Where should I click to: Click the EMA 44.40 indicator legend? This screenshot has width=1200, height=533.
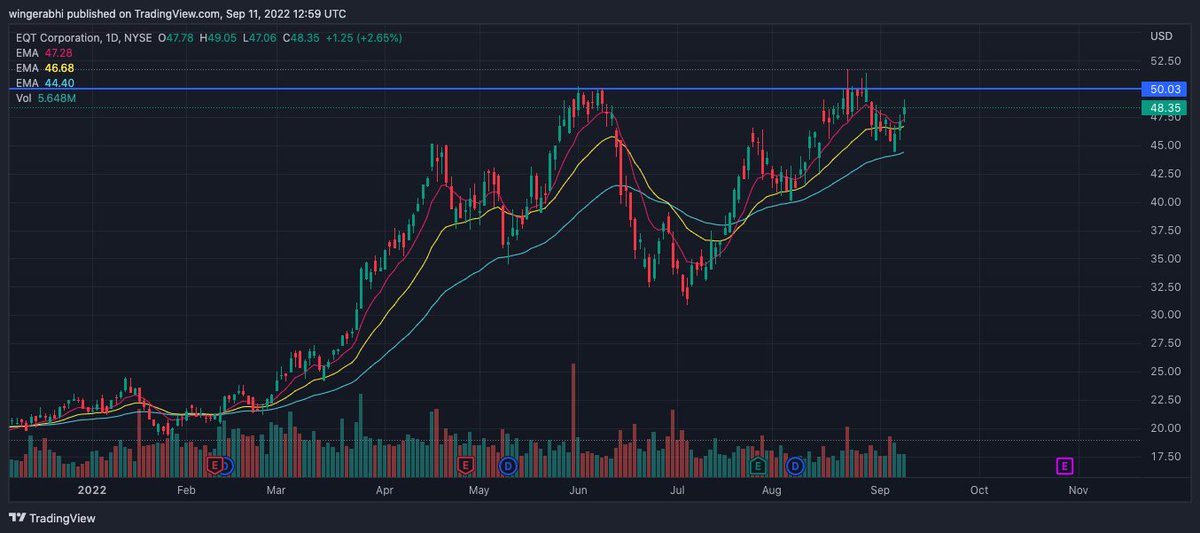pos(45,82)
